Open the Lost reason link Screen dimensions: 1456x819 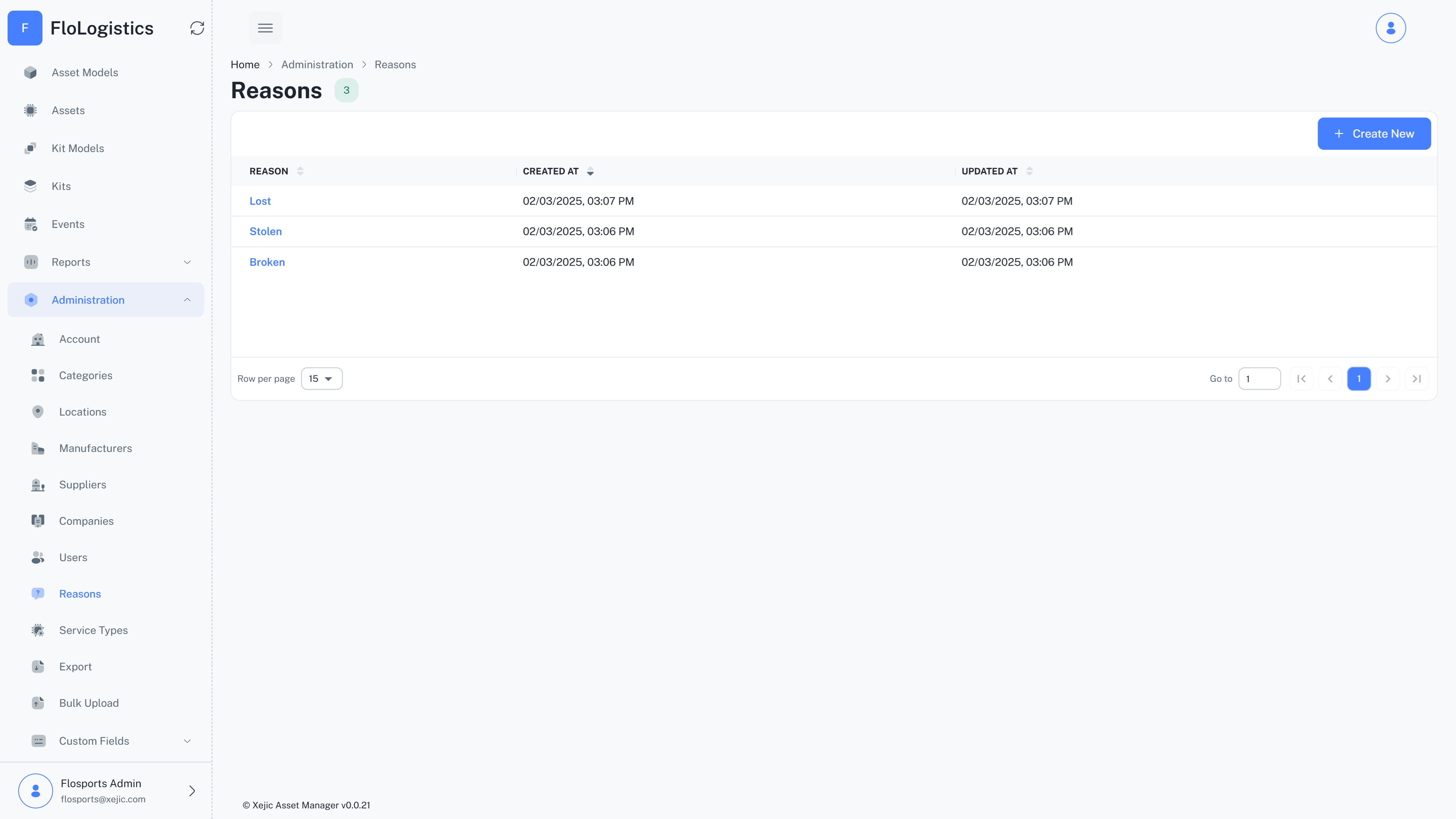[260, 201]
